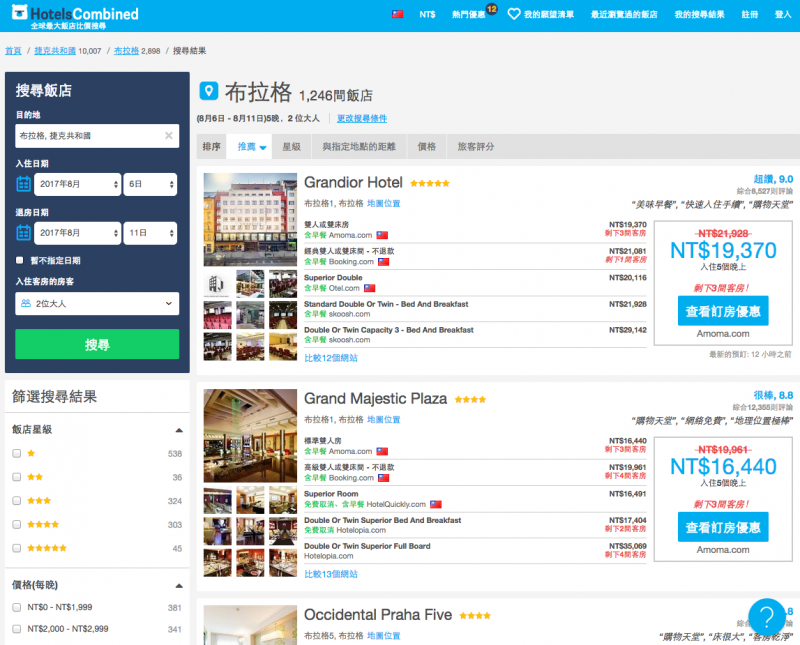800x645 pixels.
Task: Open the help question mark bubble
Action: tap(767, 617)
